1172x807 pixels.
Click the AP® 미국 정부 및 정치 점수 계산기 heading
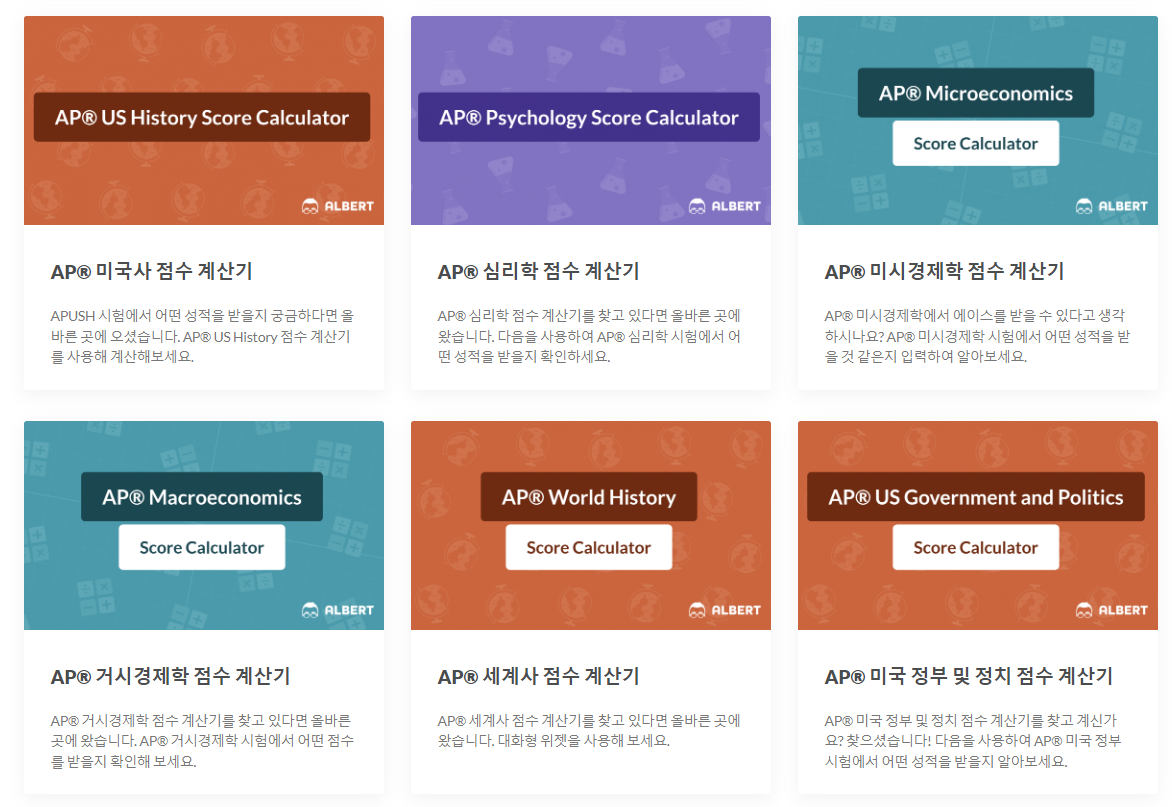(x=969, y=676)
